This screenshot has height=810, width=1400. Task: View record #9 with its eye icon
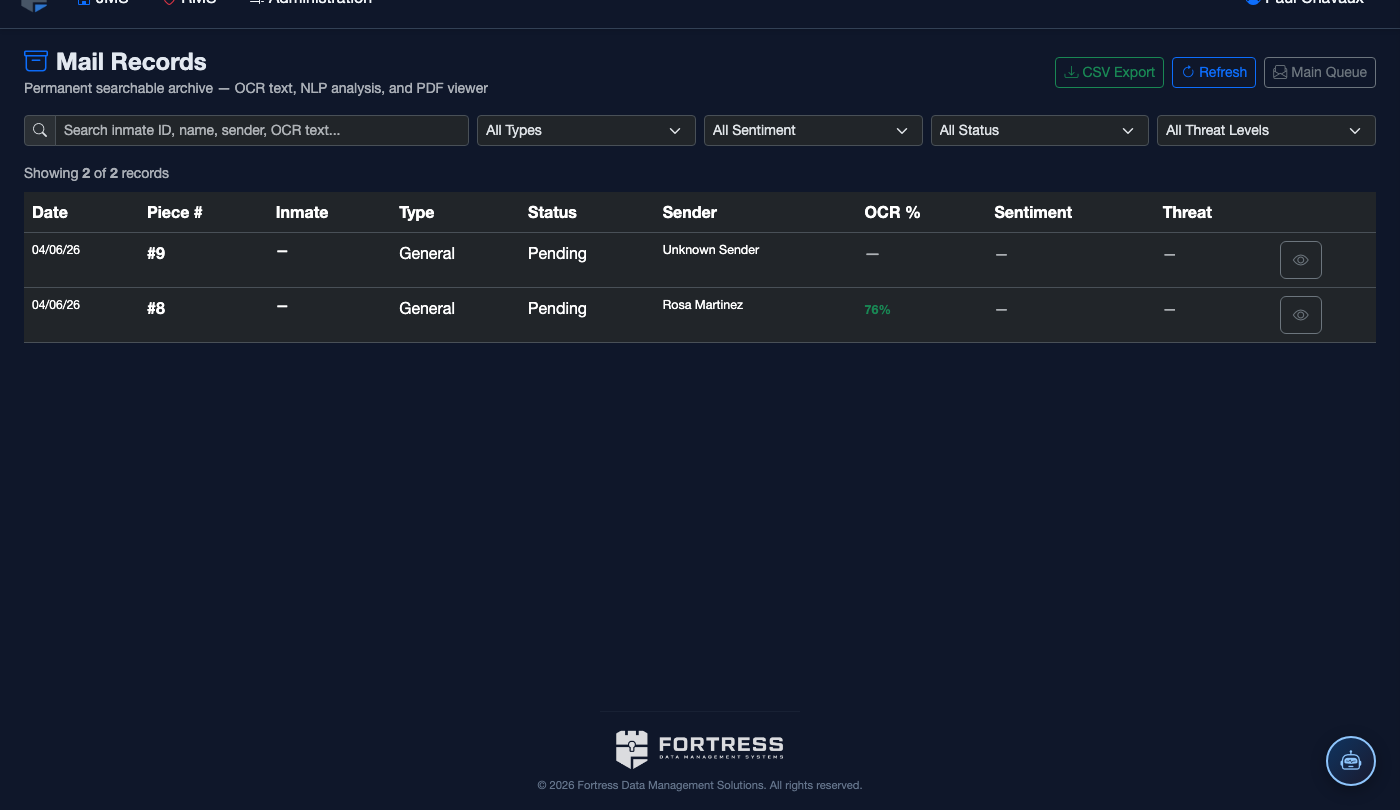click(1300, 260)
